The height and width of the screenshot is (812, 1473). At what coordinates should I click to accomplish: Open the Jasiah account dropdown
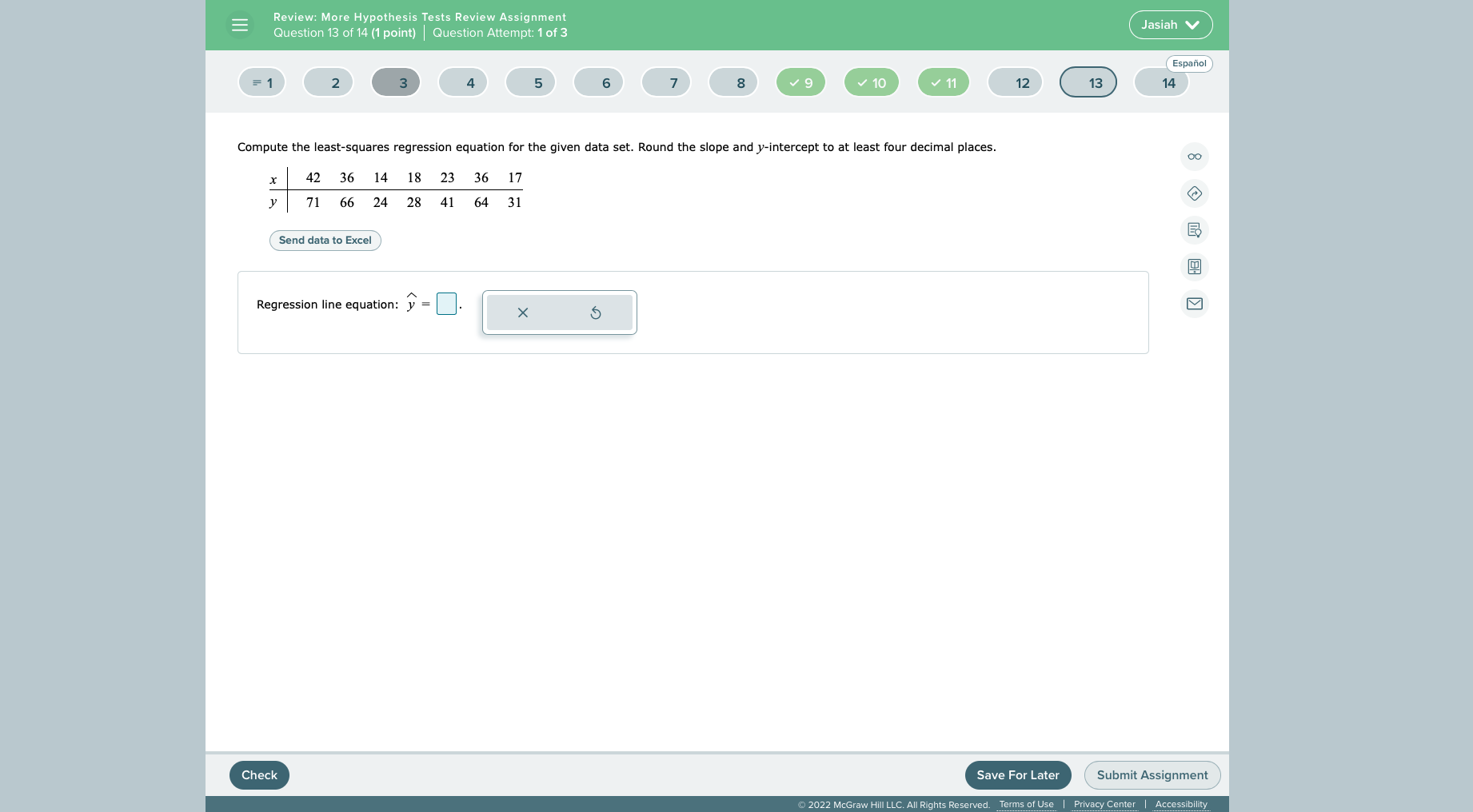click(1170, 25)
